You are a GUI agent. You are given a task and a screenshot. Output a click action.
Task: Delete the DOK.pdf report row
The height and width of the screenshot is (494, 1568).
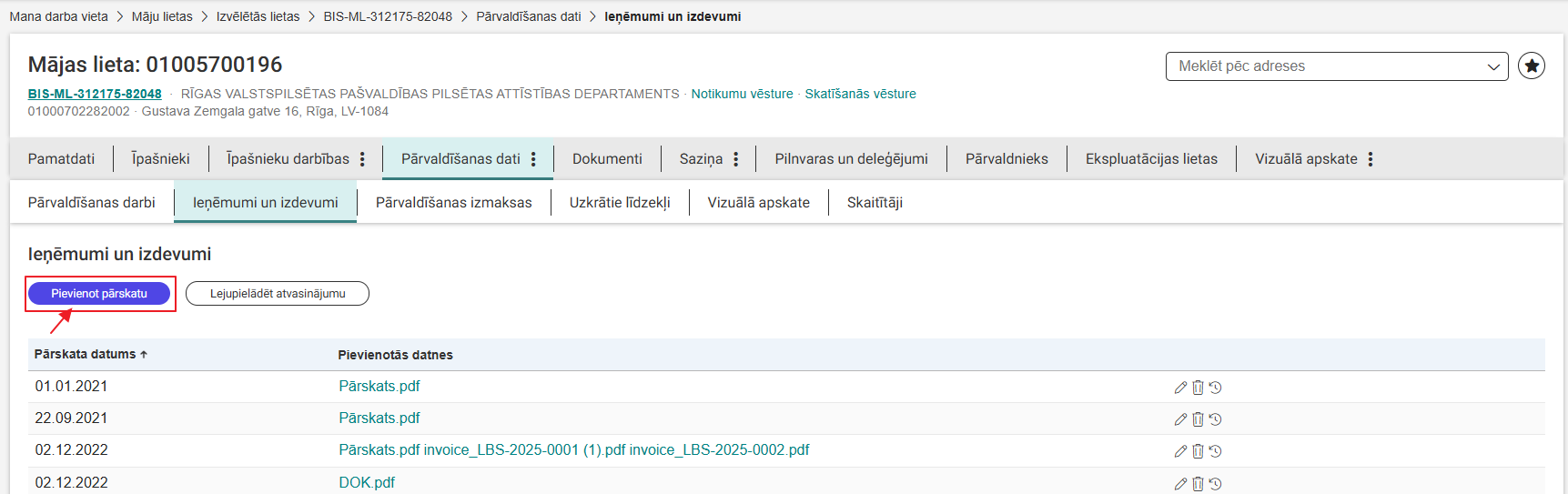click(x=1198, y=484)
